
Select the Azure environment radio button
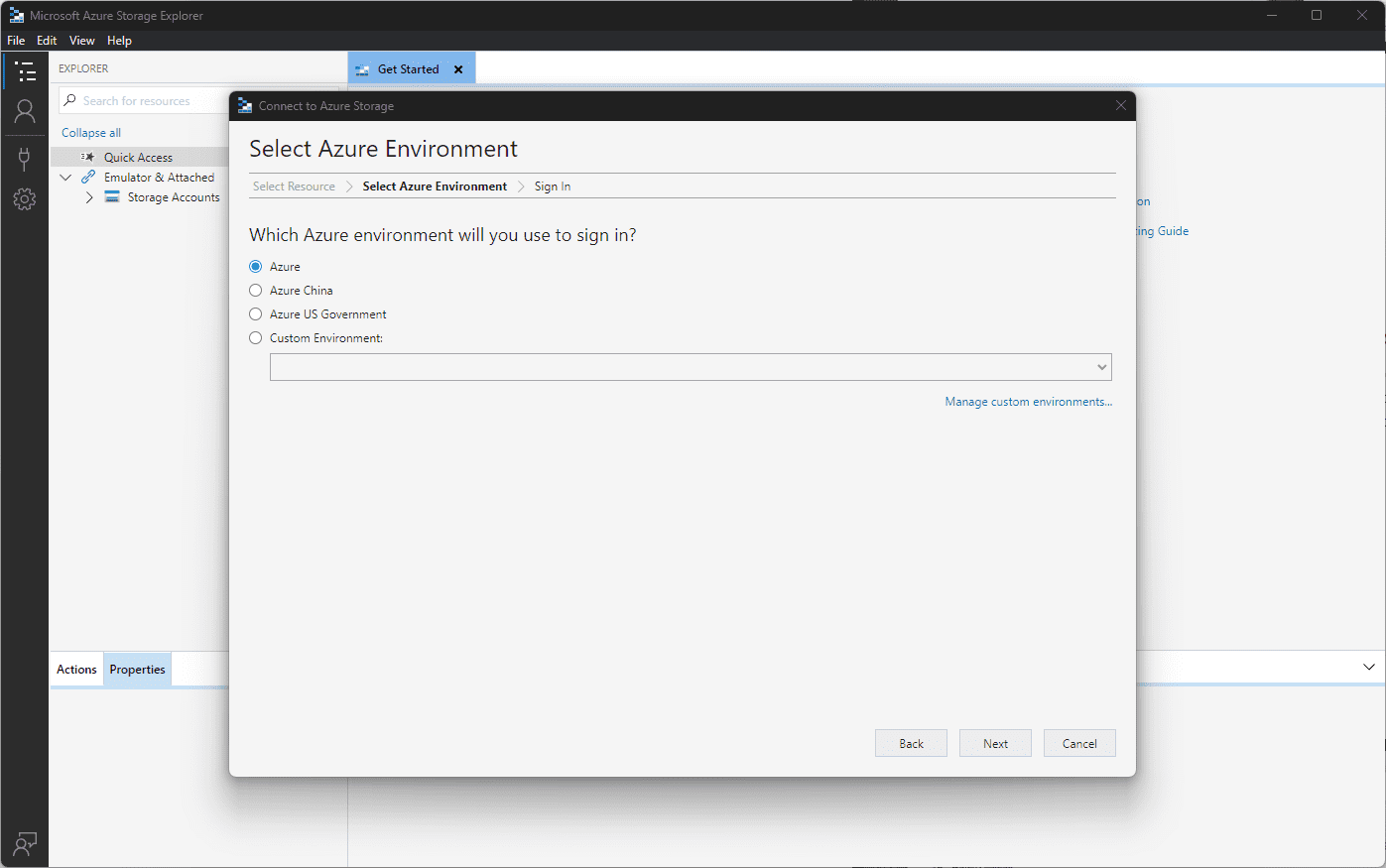coord(256,266)
